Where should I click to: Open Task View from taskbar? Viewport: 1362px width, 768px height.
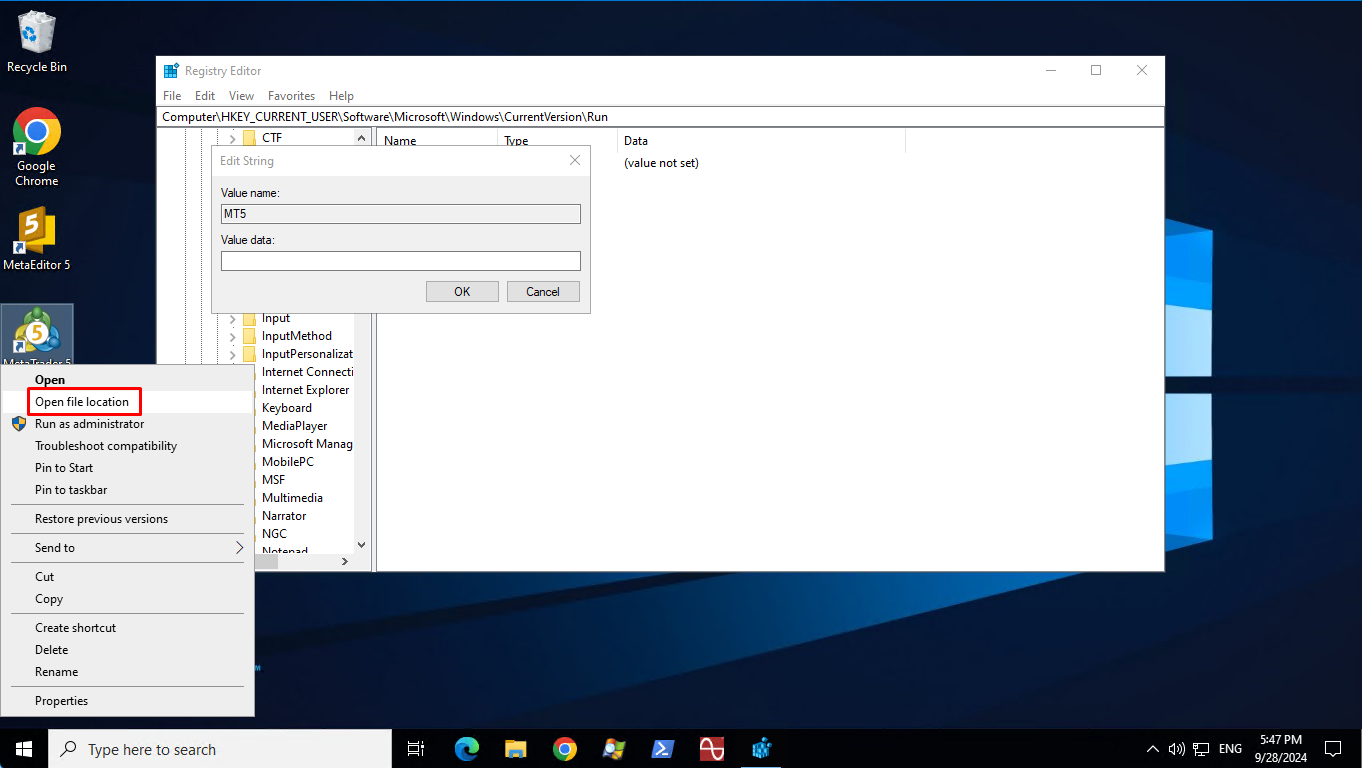tap(416, 749)
